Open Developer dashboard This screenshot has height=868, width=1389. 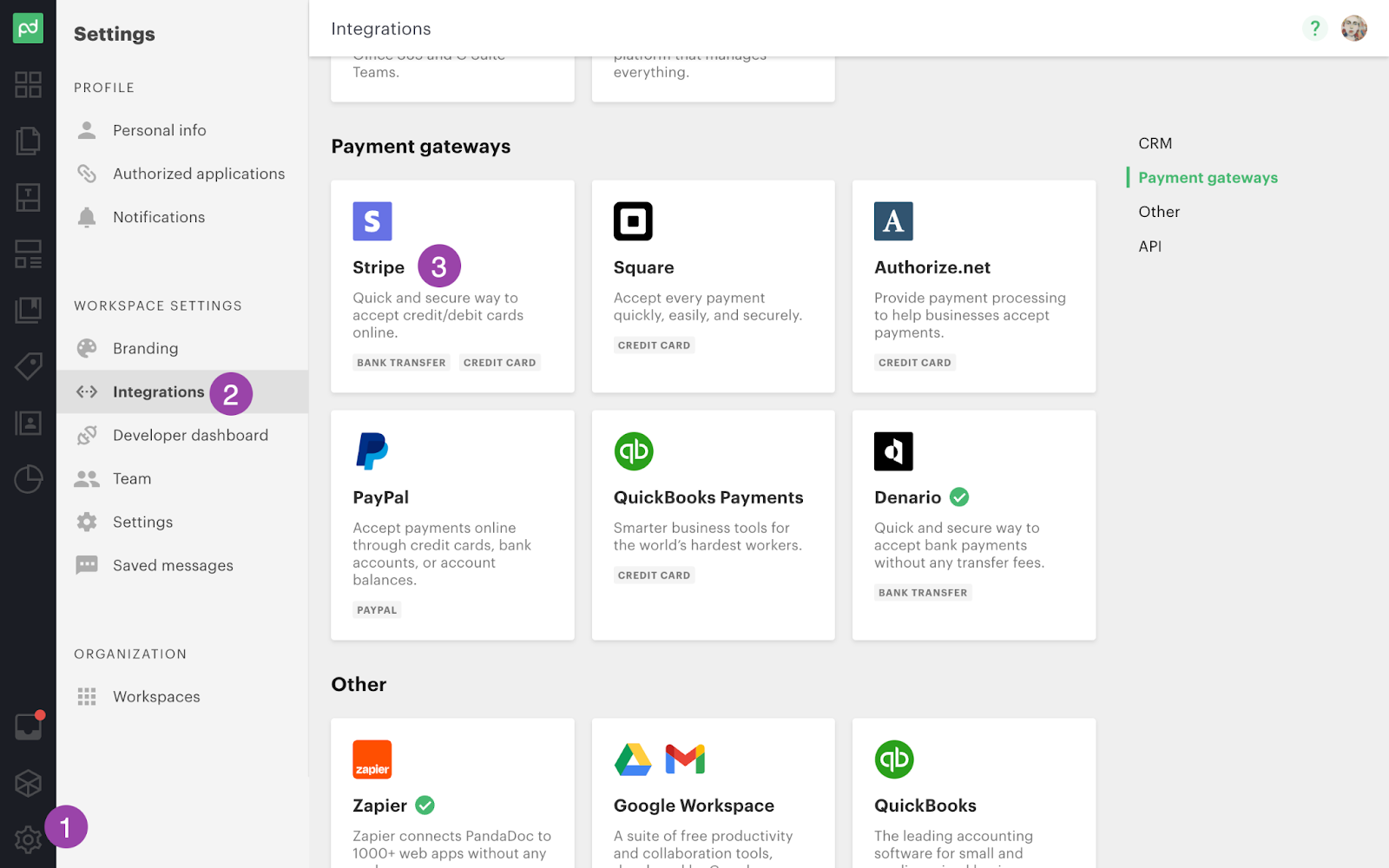182,435
